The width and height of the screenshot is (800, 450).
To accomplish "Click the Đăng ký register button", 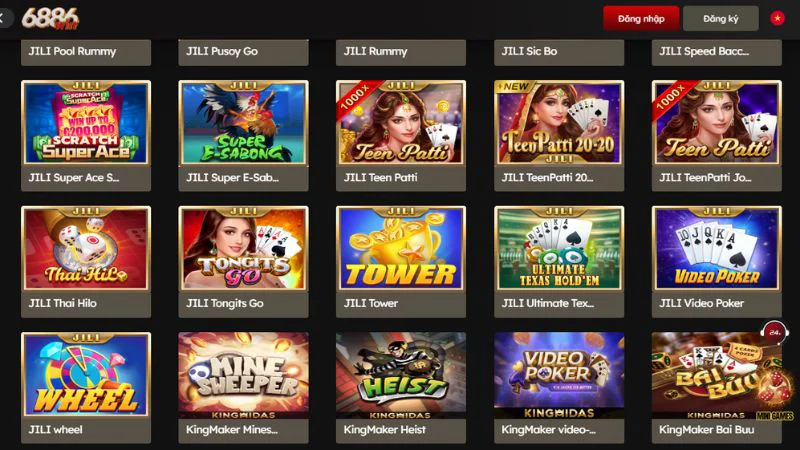I will [720, 19].
